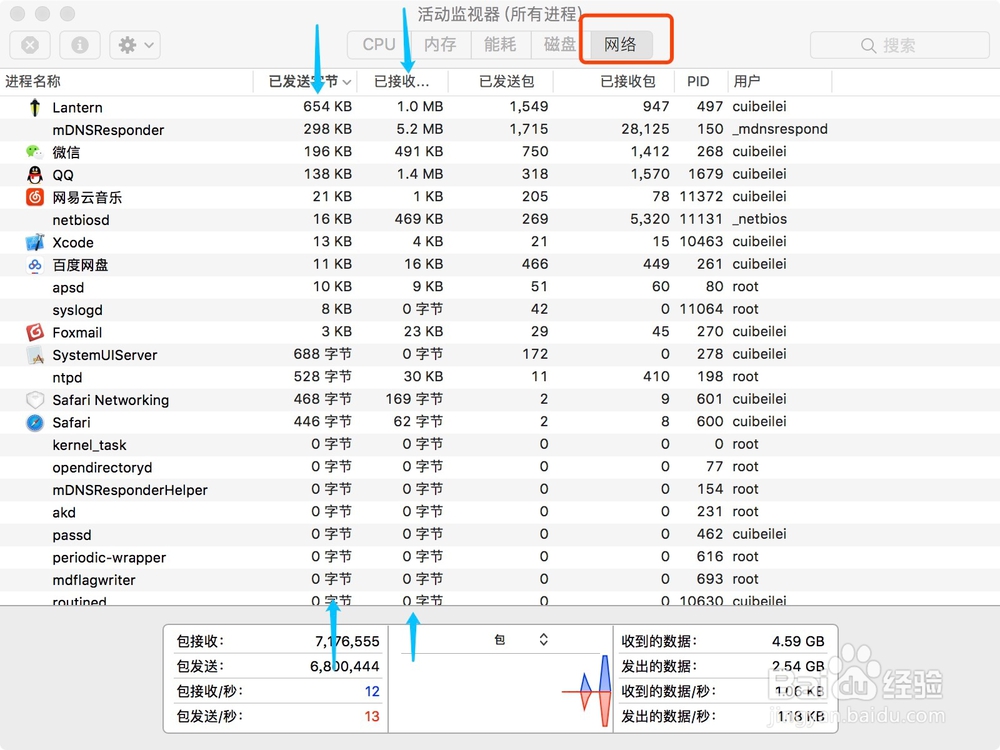Screen dimensions: 1000x750
Task: Sort by 用户 column header
Action: pyautogui.click(x=779, y=82)
